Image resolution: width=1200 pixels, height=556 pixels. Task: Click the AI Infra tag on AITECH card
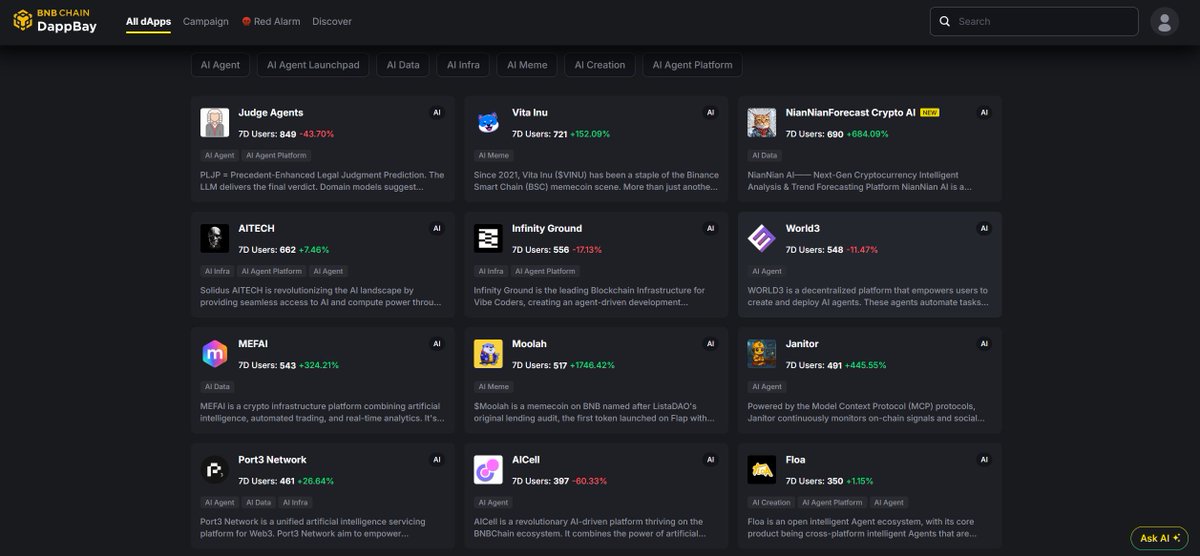tap(217, 271)
